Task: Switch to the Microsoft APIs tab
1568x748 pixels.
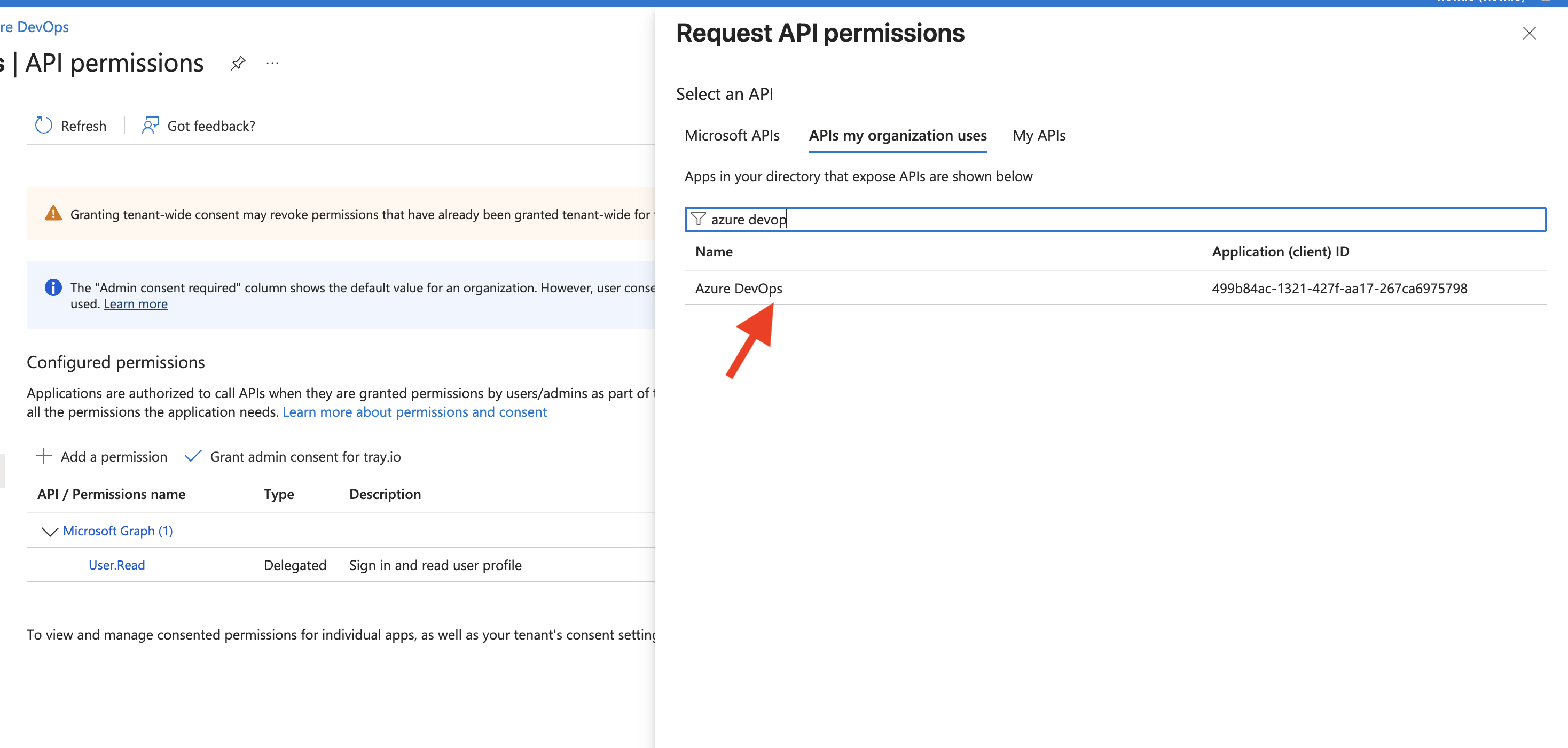Action: point(732,135)
